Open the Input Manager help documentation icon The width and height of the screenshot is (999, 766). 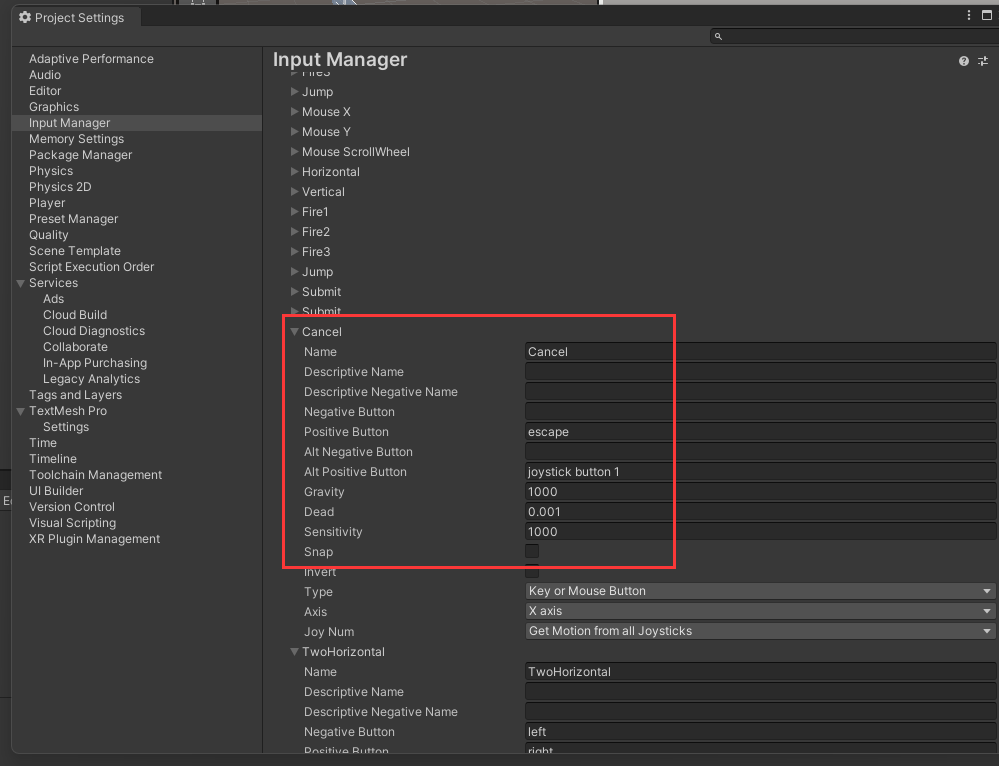964,61
